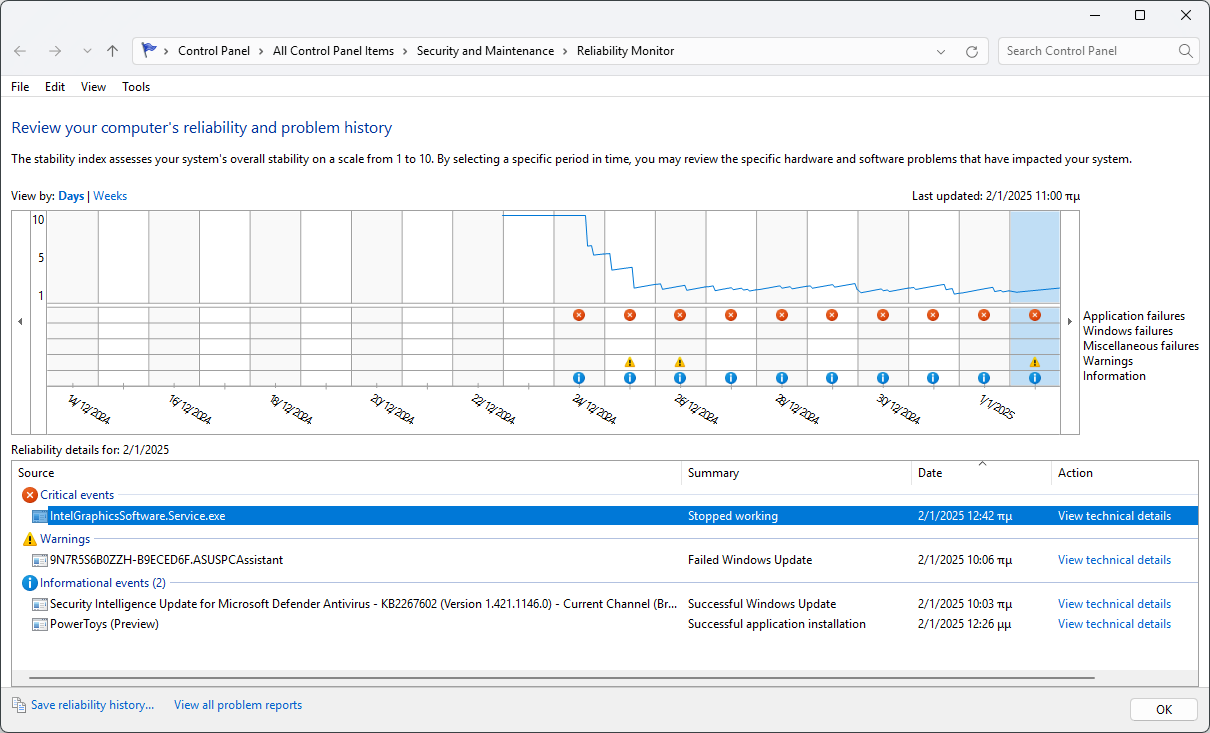Switch the chart view to Weeks
Image resolution: width=1210 pixels, height=733 pixels.
[110, 196]
